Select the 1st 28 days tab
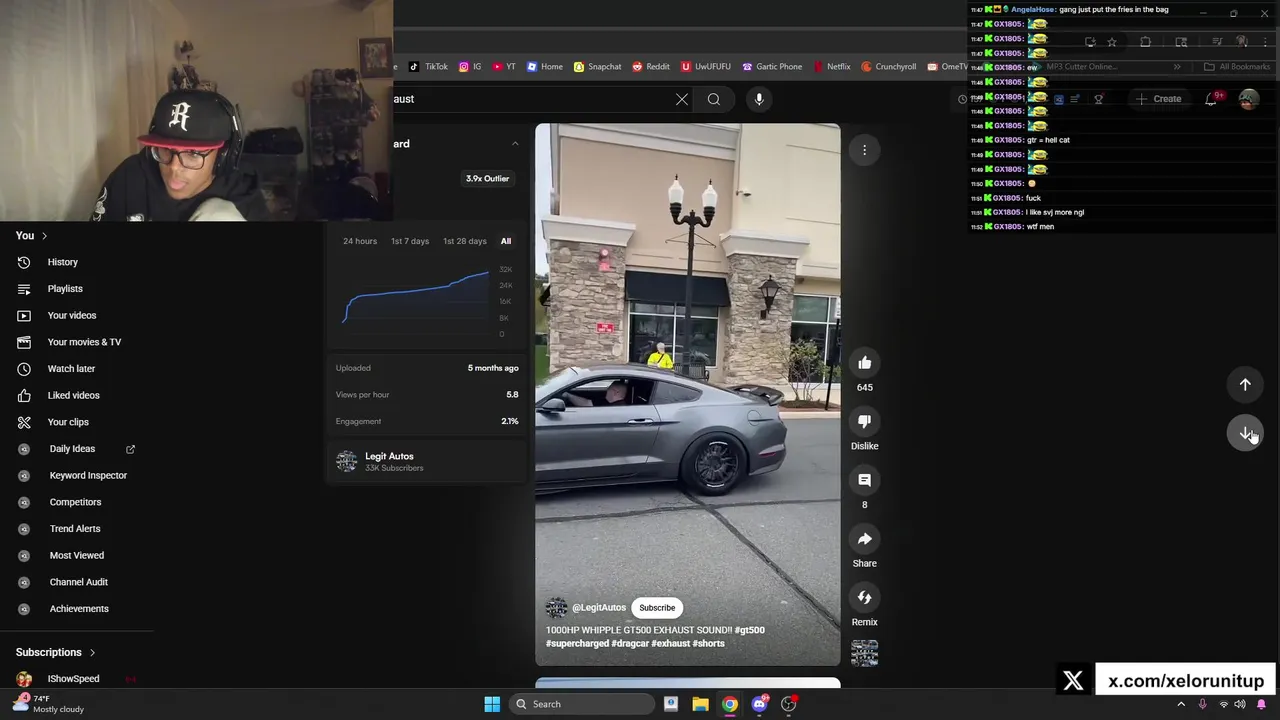The height and width of the screenshot is (720, 1280). click(464, 241)
